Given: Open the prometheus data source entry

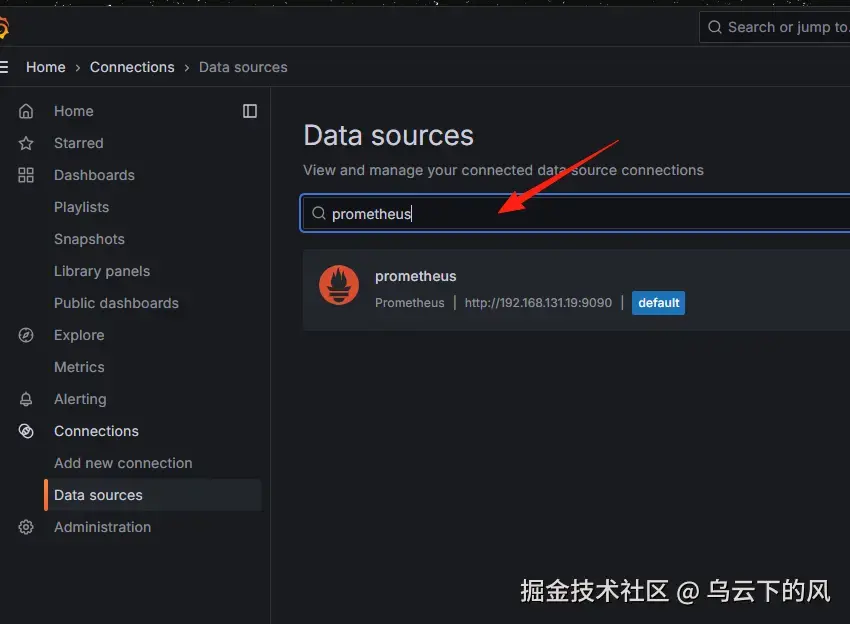Looking at the screenshot, I should point(416,276).
